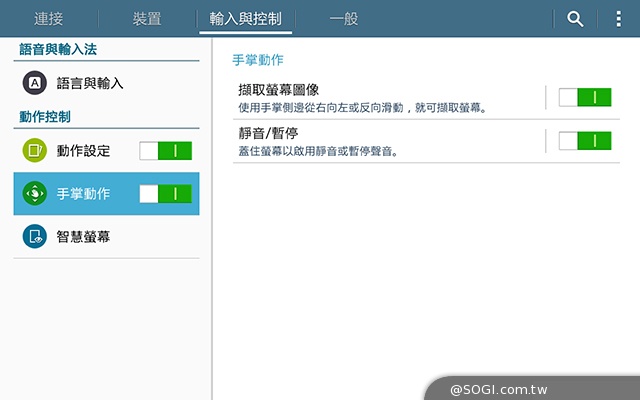Open the three-dot overflow menu
This screenshot has height=400, width=640.
coord(618,18)
